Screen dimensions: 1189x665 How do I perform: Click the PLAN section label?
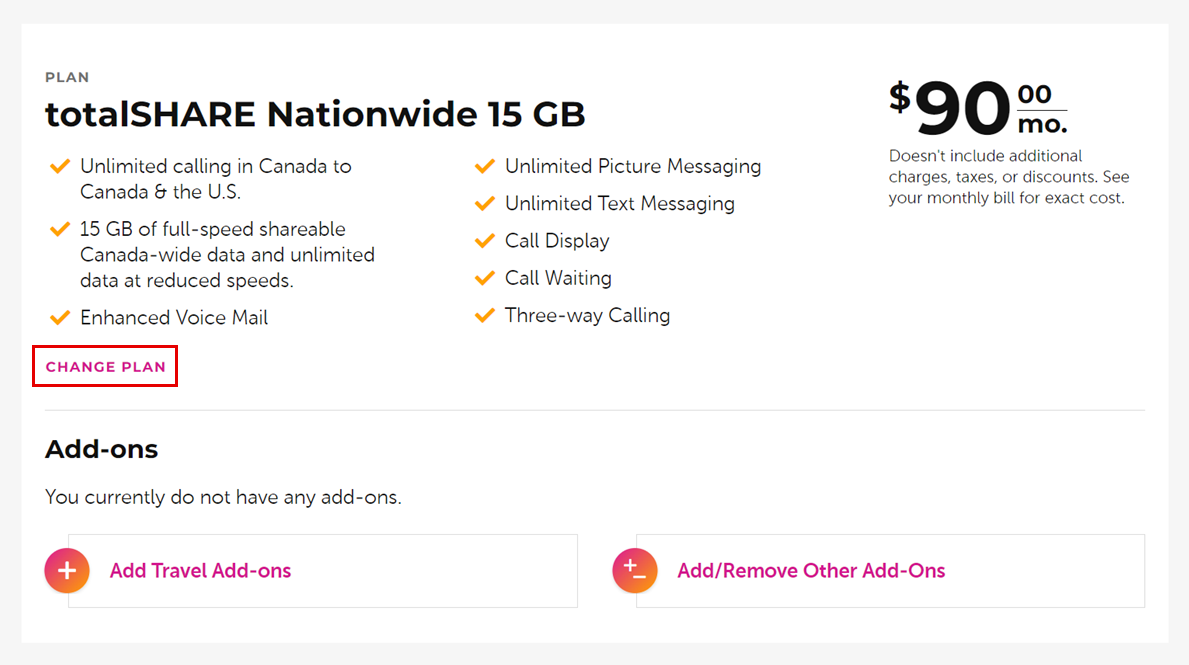pyautogui.click(x=66, y=77)
